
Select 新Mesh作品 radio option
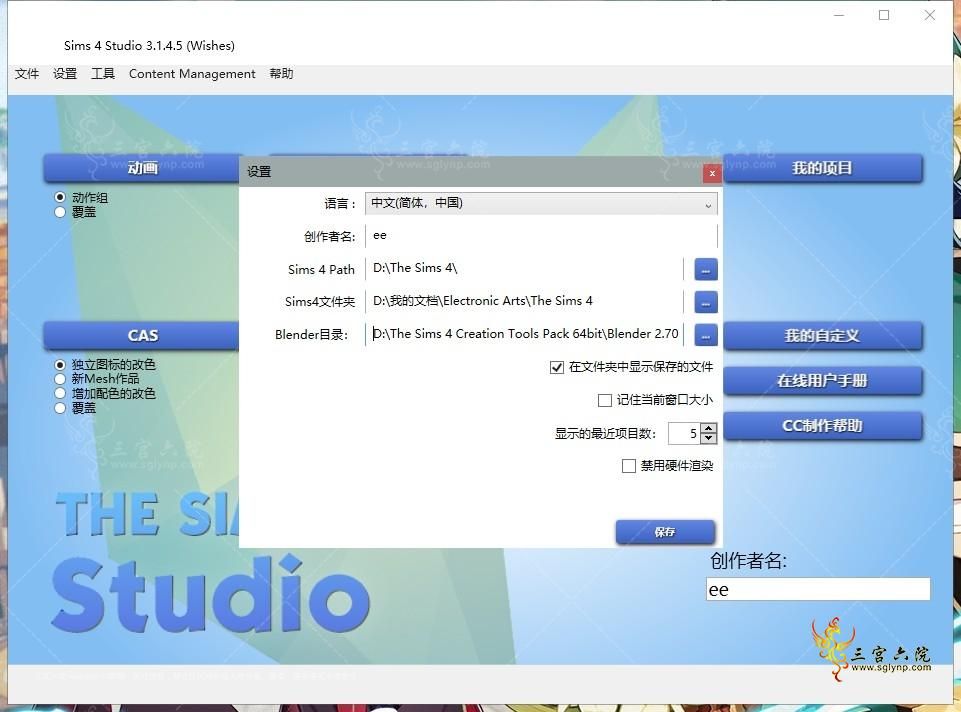point(60,379)
